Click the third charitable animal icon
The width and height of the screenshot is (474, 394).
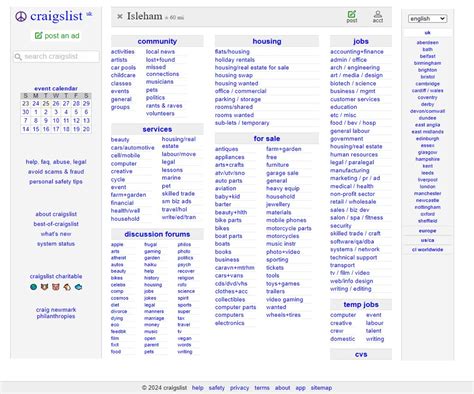pyautogui.click(x=56, y=287)
